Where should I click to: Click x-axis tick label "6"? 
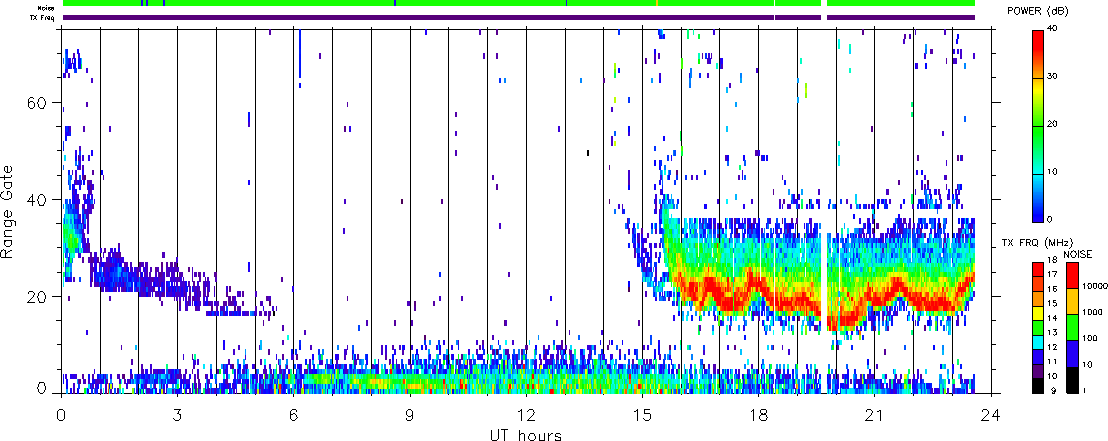(x=293, y=413)
